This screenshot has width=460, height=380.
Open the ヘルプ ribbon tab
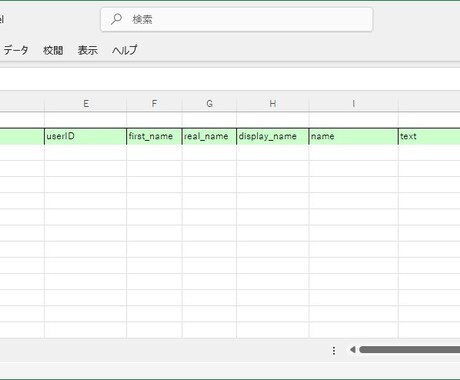(125, 50)
